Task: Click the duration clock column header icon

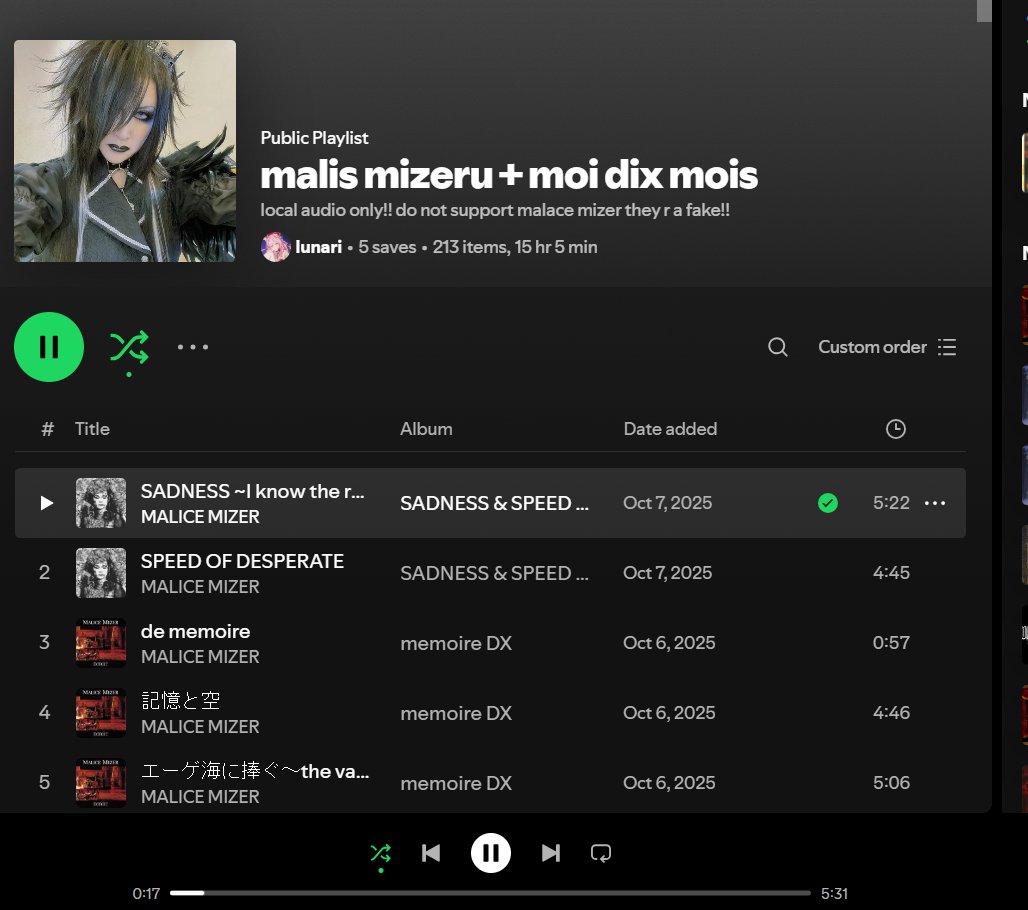Action: pos(896,429)
